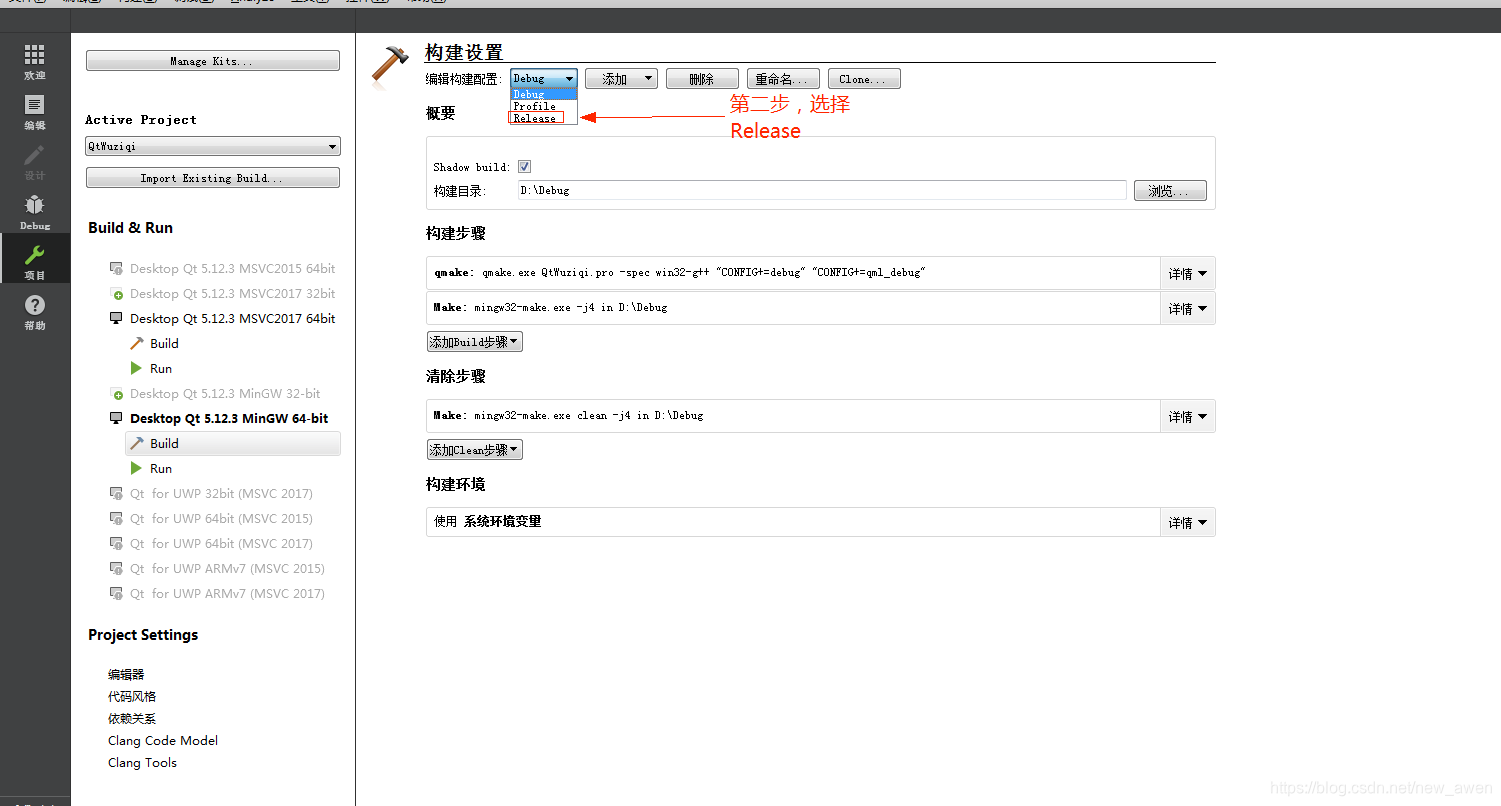Expand 详情 for 构建环境 system environment

[1188, 522]
